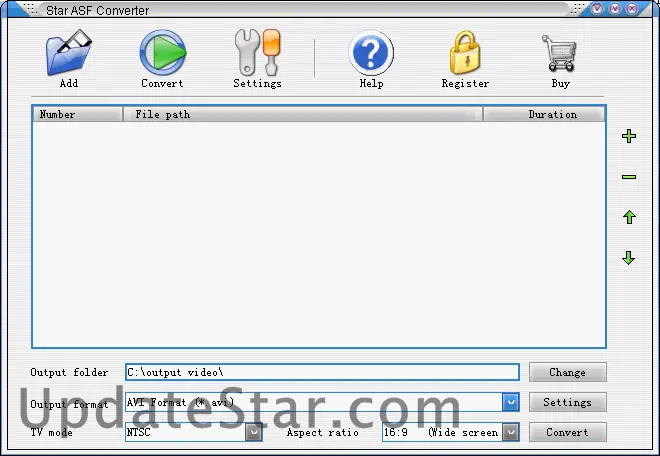Screen dimensions: 660x456
Task: Open the wrench and screwdriver Settings icon
Action: [258, 52]
